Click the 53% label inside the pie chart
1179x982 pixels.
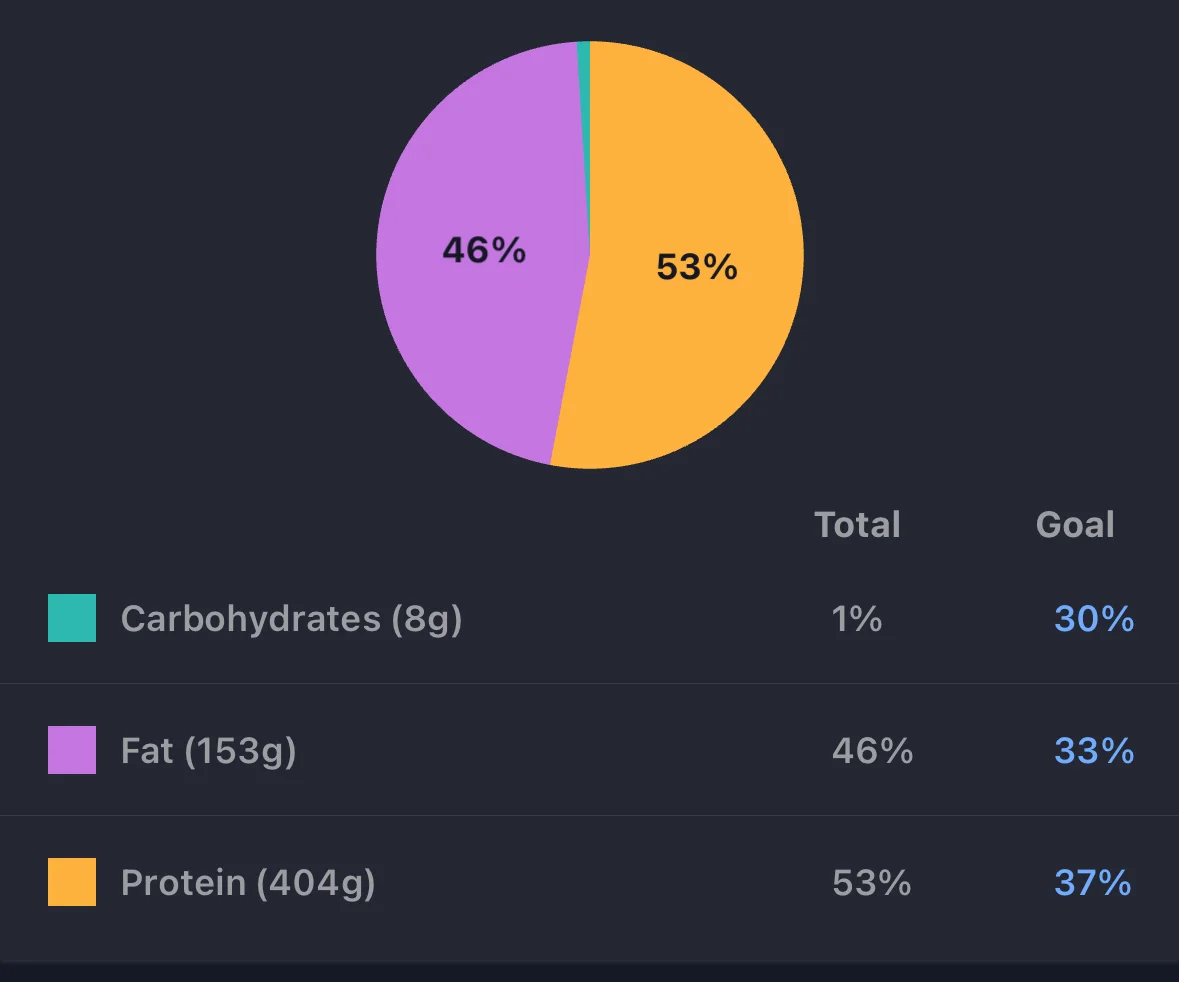tap(697, 267)
